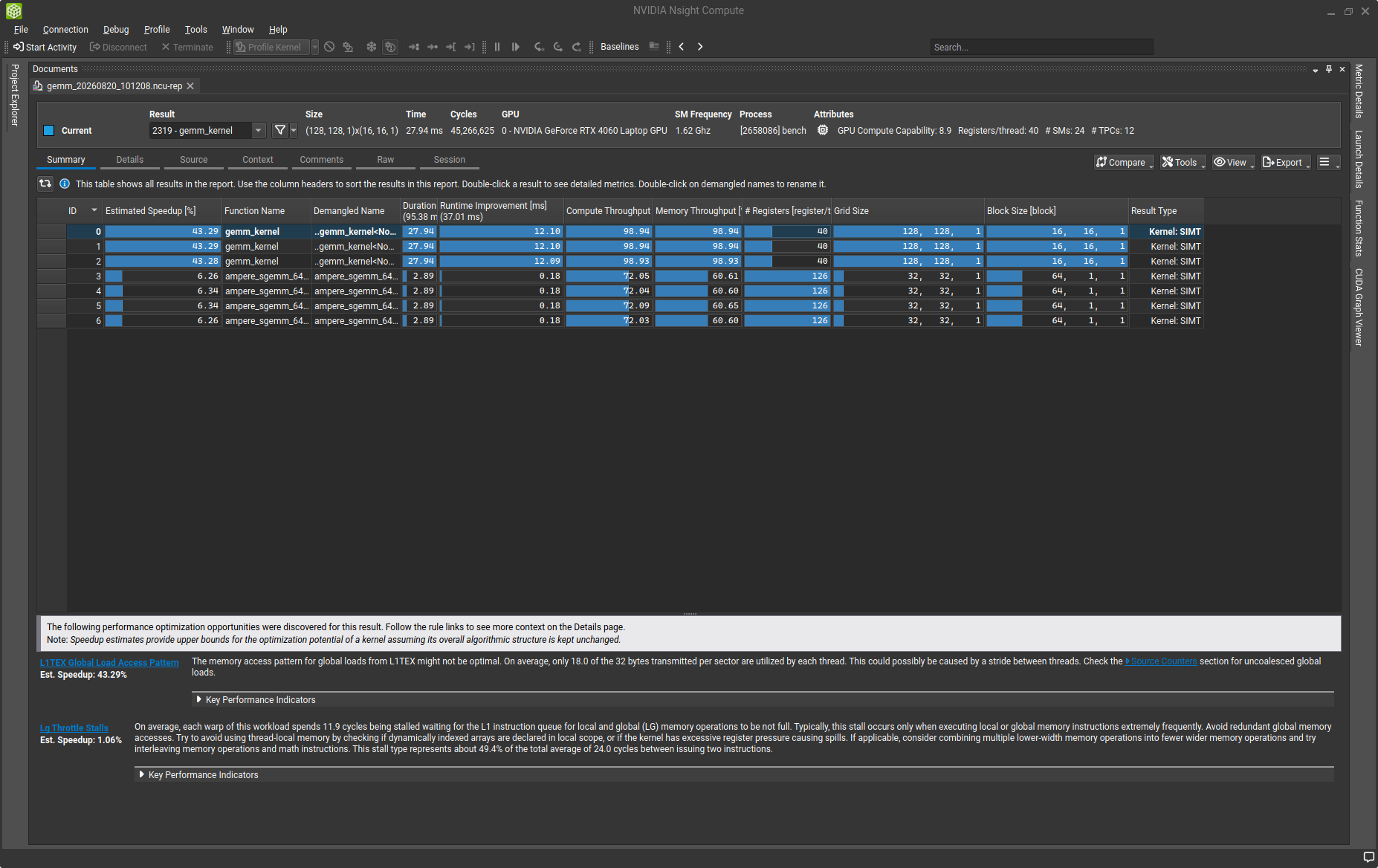Click the Start Activity button
Viewport: 1378px width, 868px height.
point(45,47)
